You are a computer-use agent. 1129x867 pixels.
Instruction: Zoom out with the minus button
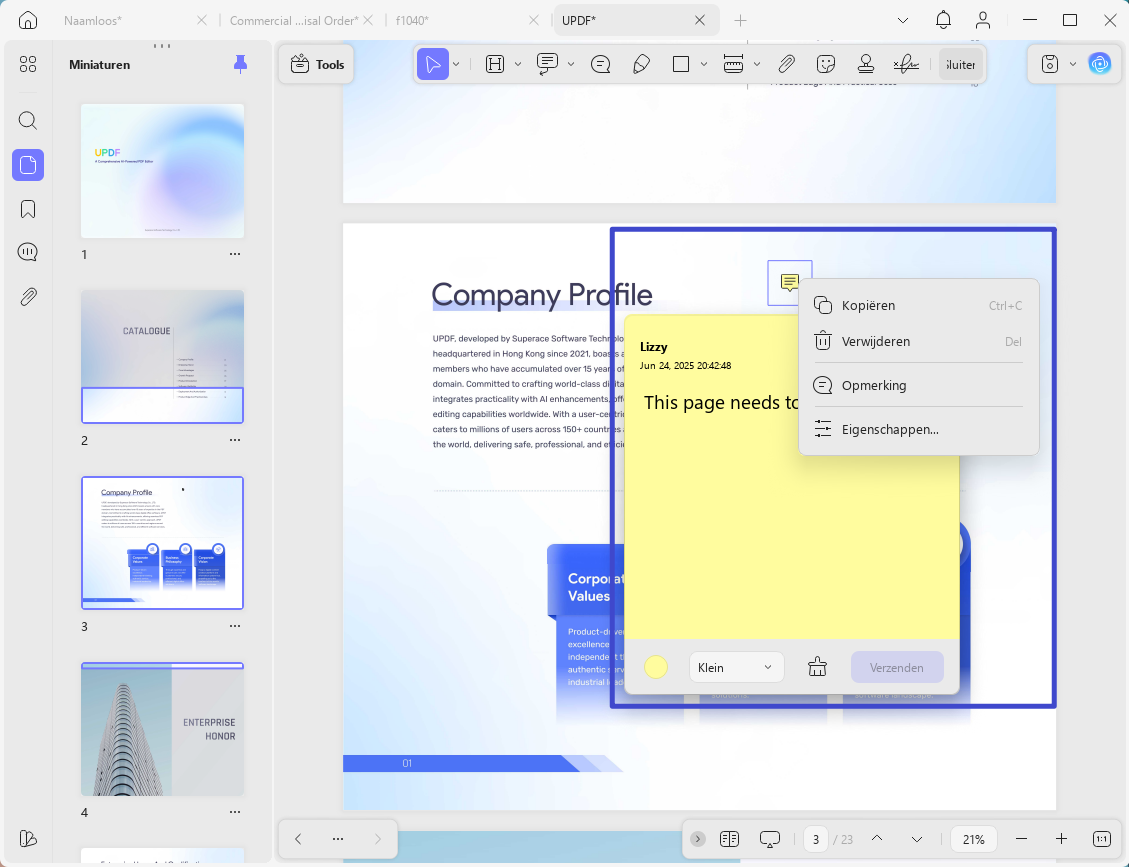point(1021,839)
